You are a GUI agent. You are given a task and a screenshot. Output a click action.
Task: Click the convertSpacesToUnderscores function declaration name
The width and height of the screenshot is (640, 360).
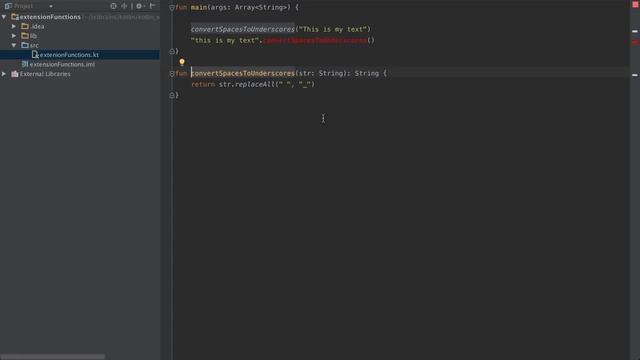[x=242, y=73]
